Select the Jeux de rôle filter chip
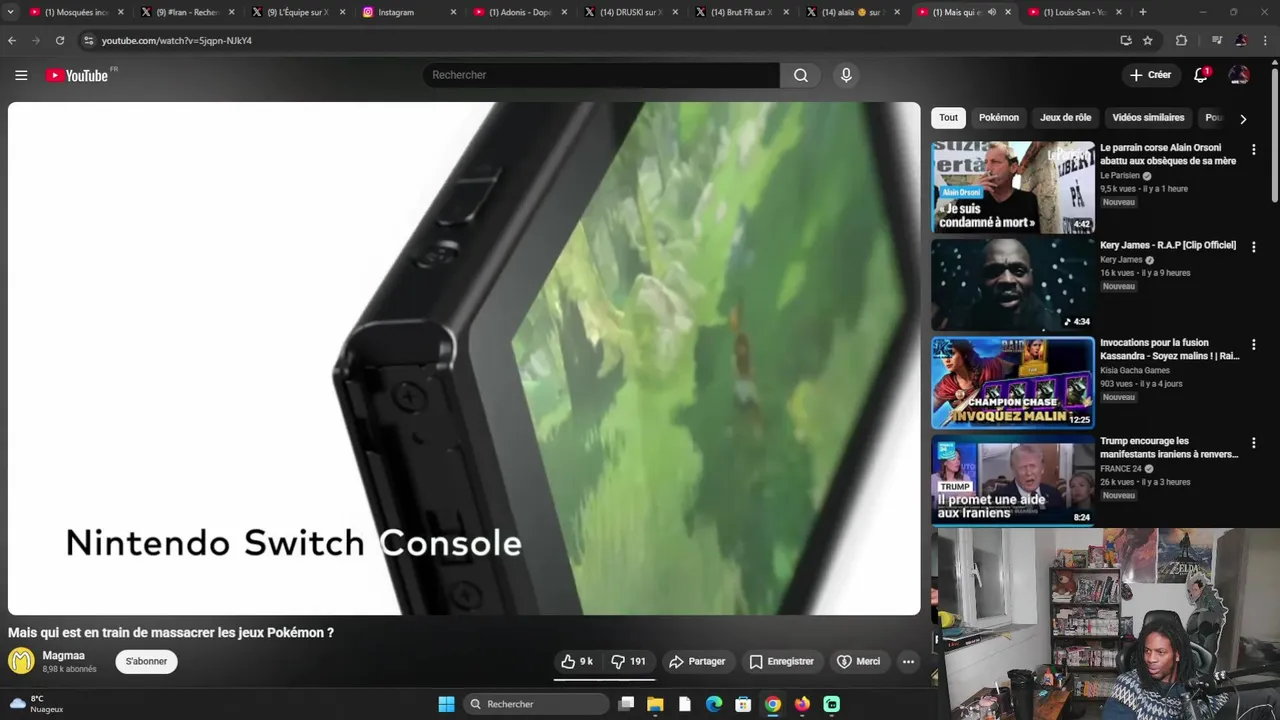Viewport: 1280px width, 720px height. click(x=1066, y=118)
